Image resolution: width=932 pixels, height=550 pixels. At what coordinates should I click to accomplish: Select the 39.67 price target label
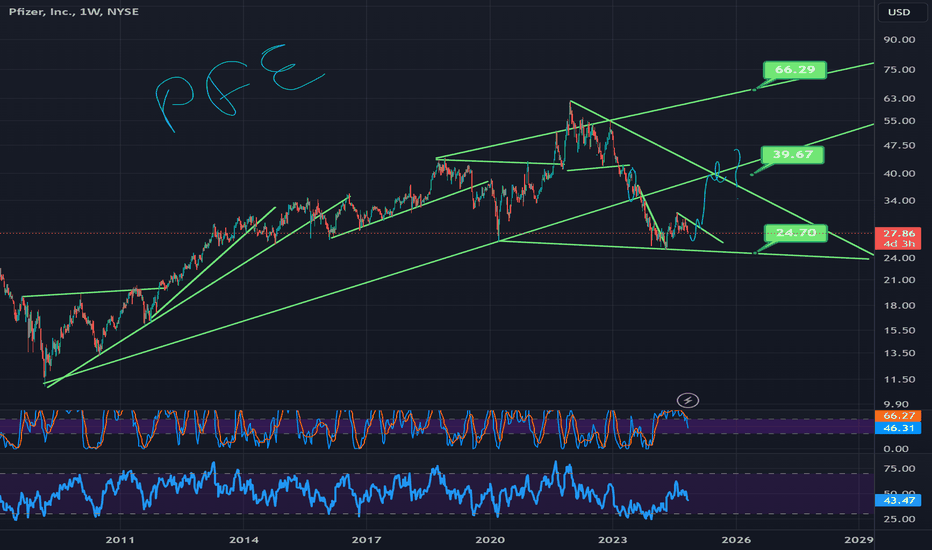point(792,155)
